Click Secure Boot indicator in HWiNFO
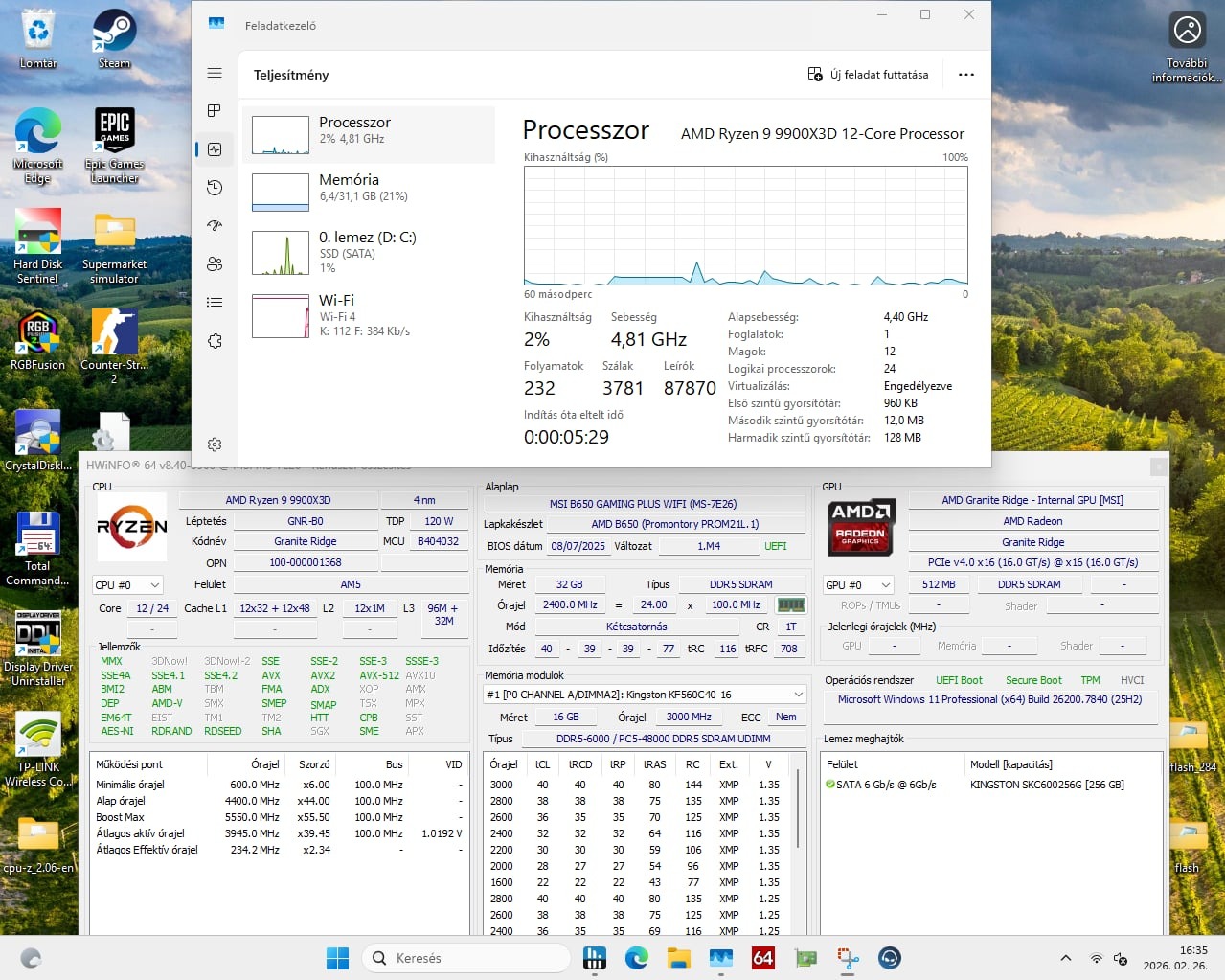The image size is (1225, 980). pyautogui.click(x=1033, y=680)
